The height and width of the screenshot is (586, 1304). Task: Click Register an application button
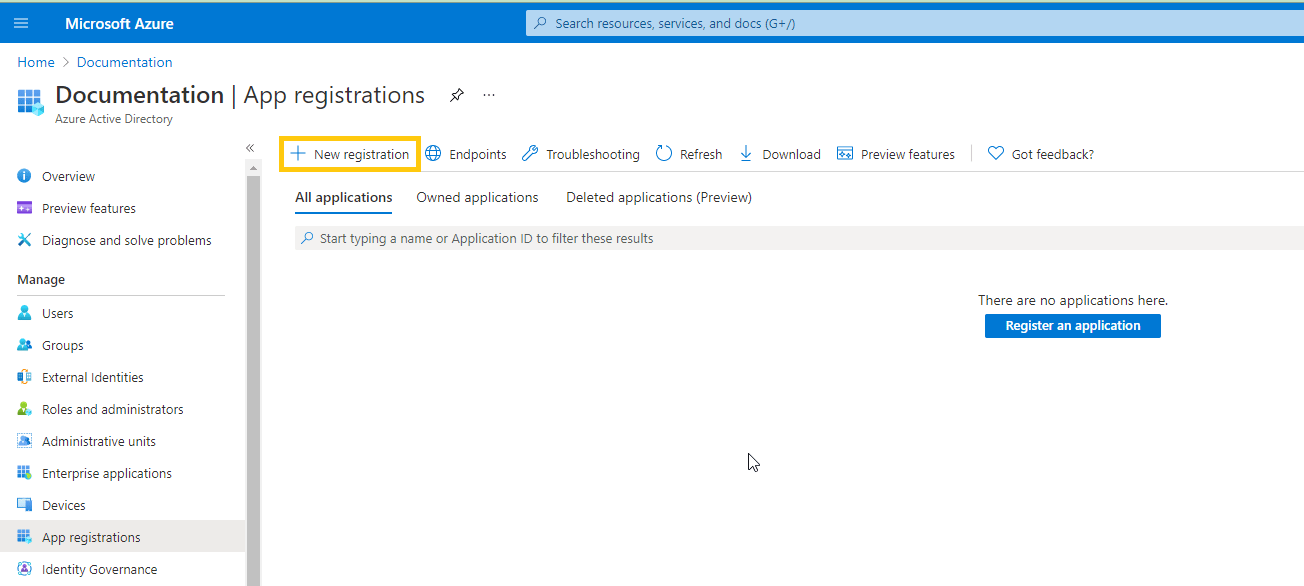pos(1073,326)
